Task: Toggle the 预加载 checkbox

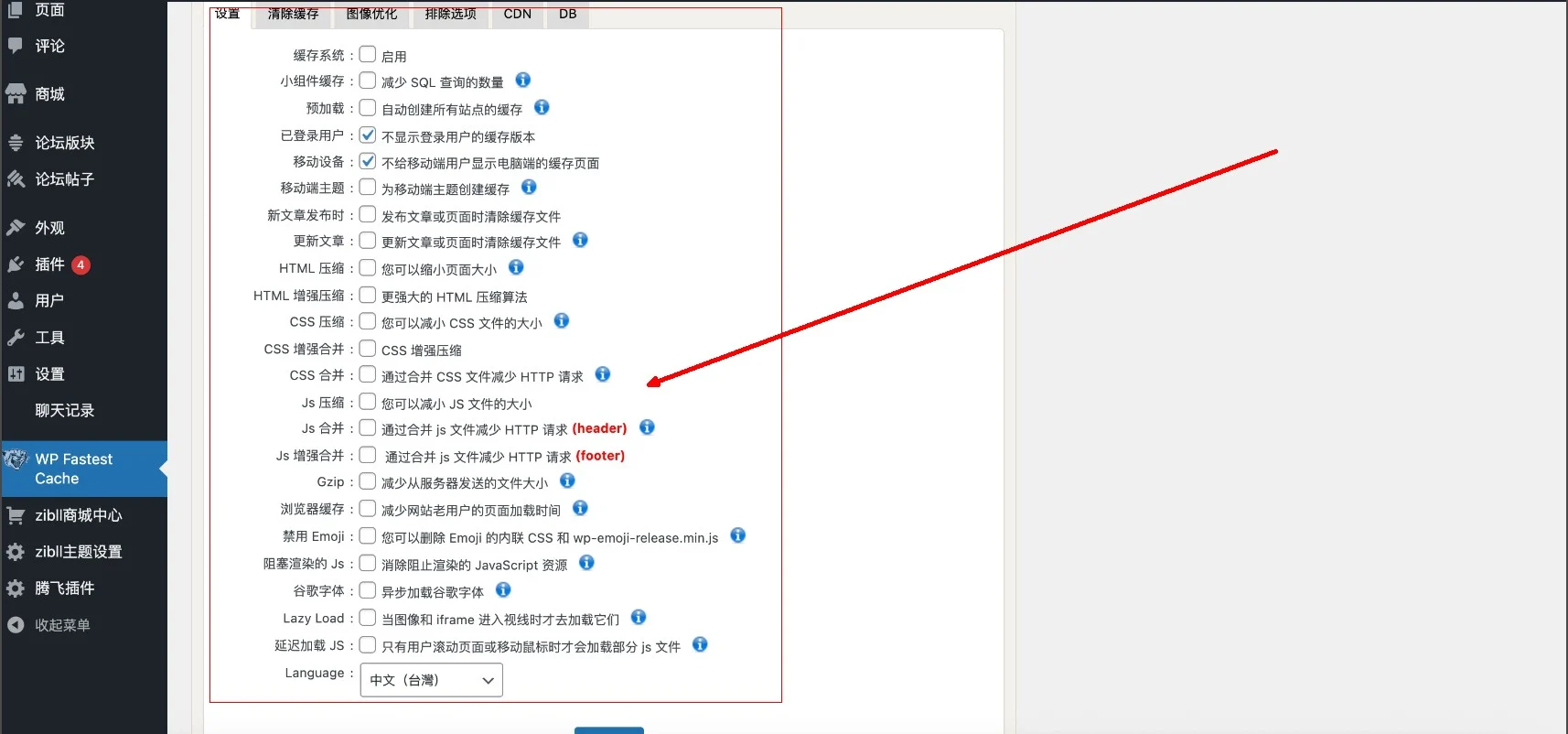Action: [368, 108]
